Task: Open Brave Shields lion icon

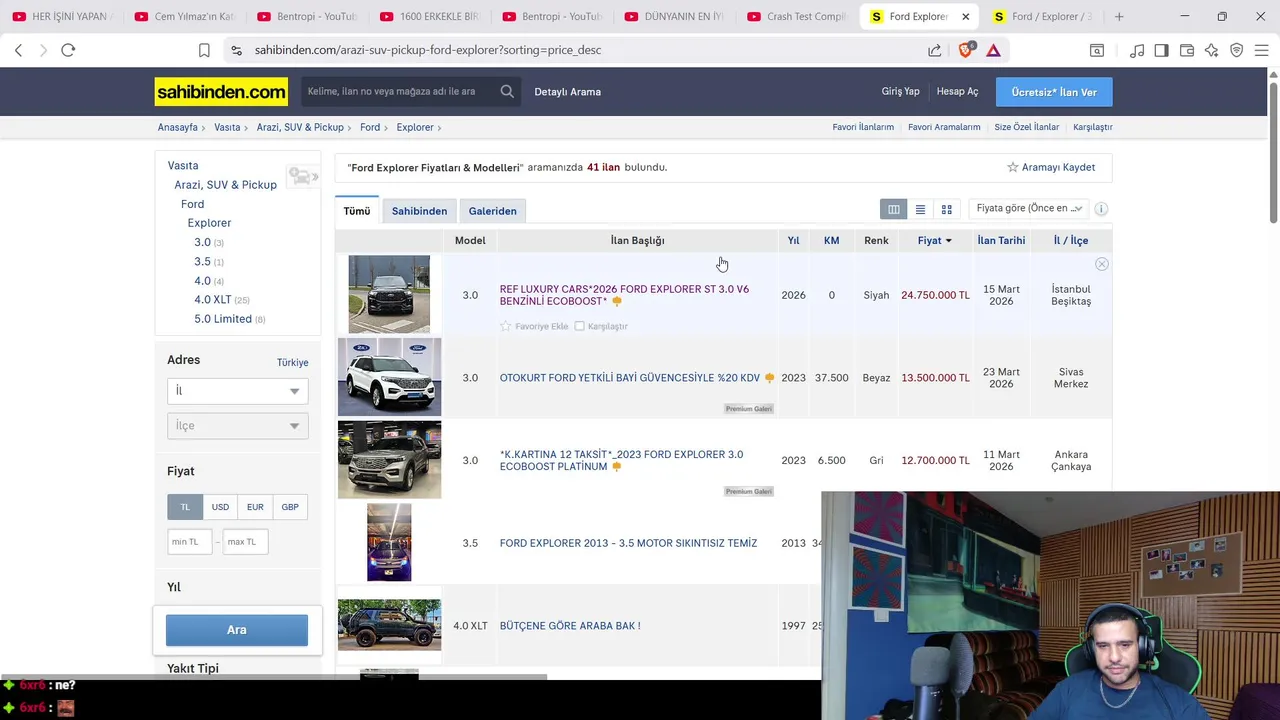Action: pyautogui.click(x=965, y=50)
